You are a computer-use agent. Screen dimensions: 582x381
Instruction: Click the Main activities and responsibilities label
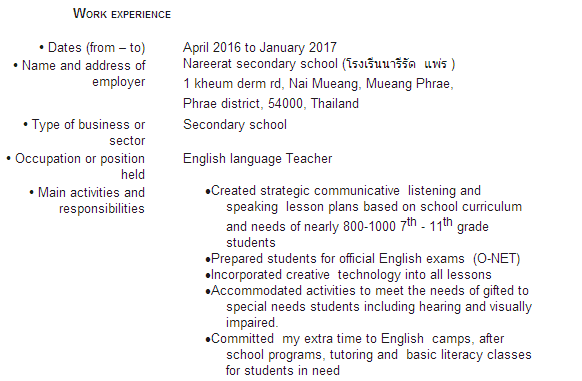point(87,201)
